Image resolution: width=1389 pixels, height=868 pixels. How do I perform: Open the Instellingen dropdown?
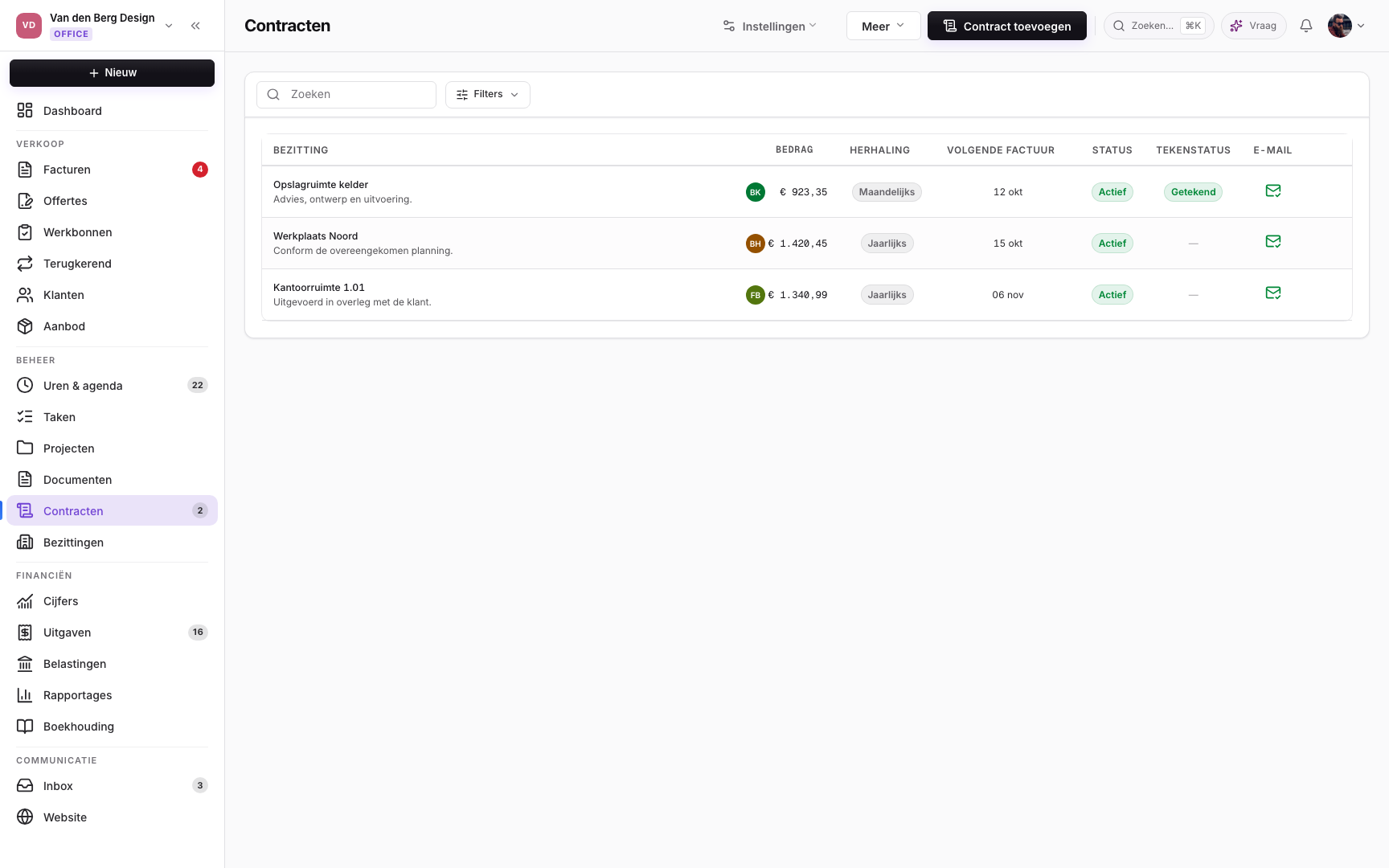coord(769,26)
